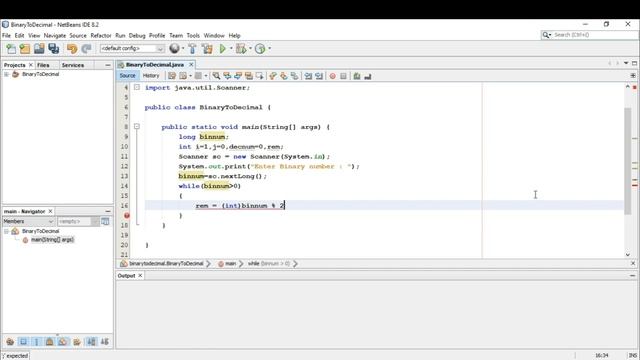
Task: Toggle Show Inherited Members in the Navigator
Action: pos(10,342)
